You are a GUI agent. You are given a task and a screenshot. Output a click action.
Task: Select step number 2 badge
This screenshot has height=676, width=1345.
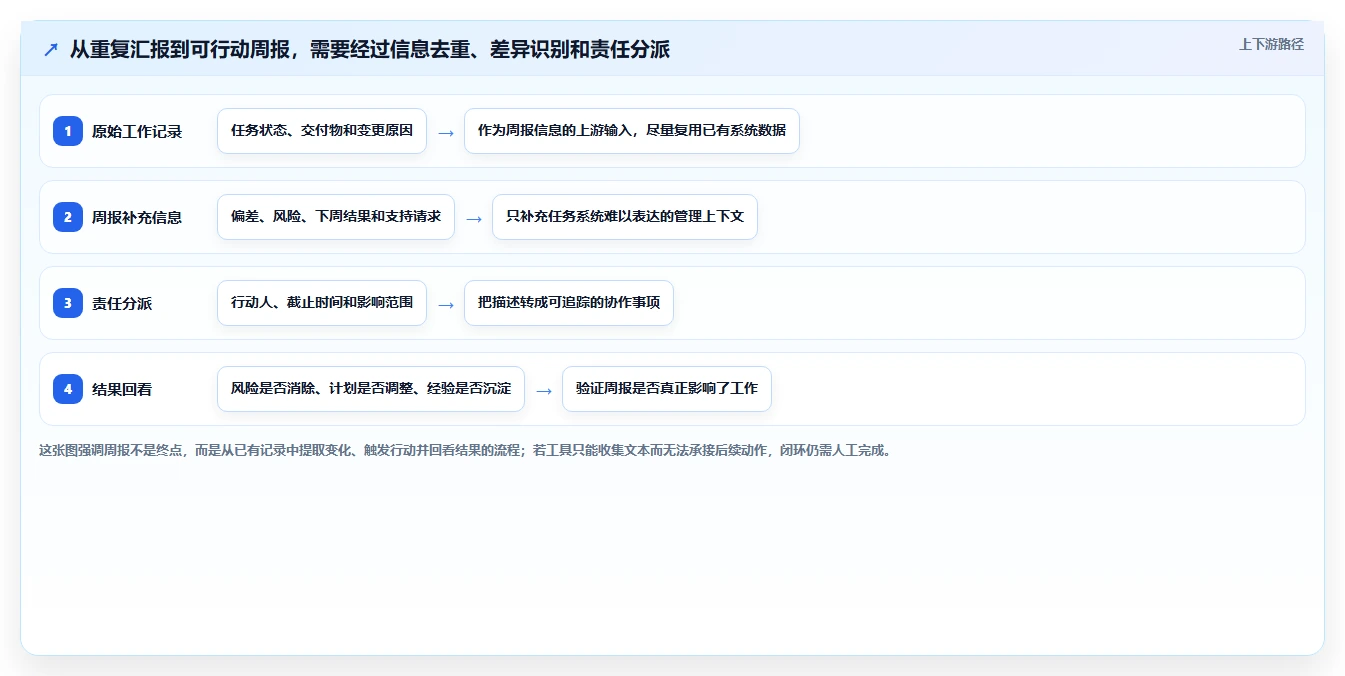[x=68, y=217]
